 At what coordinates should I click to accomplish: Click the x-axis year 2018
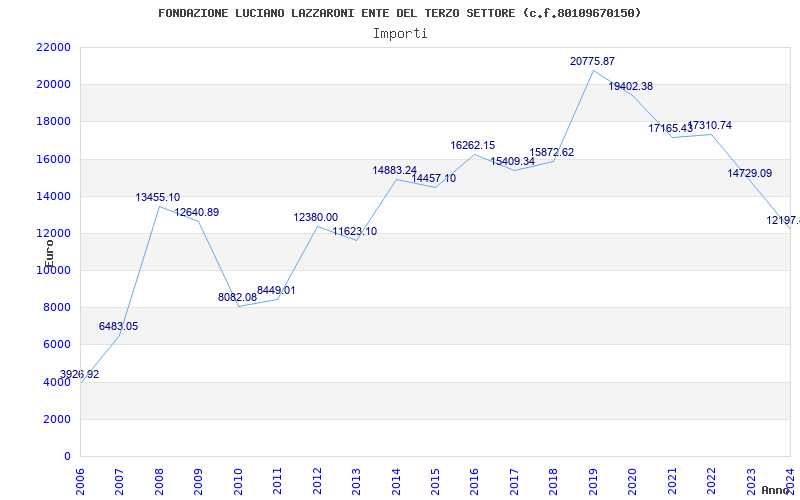[x=554, y=481]
